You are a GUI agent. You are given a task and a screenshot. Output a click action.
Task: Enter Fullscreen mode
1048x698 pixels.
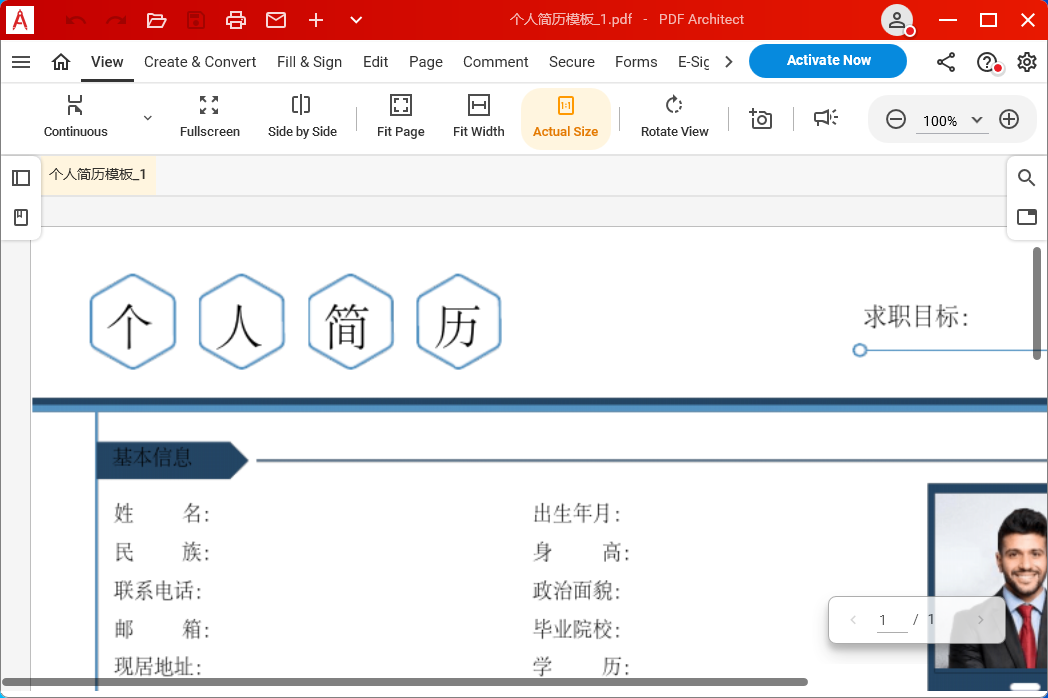[x=209, y=118]
